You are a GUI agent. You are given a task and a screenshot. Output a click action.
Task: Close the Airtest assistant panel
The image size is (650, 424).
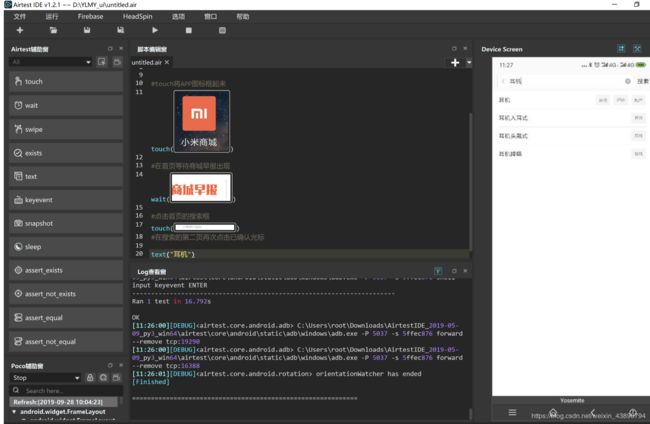click(121, 48)
